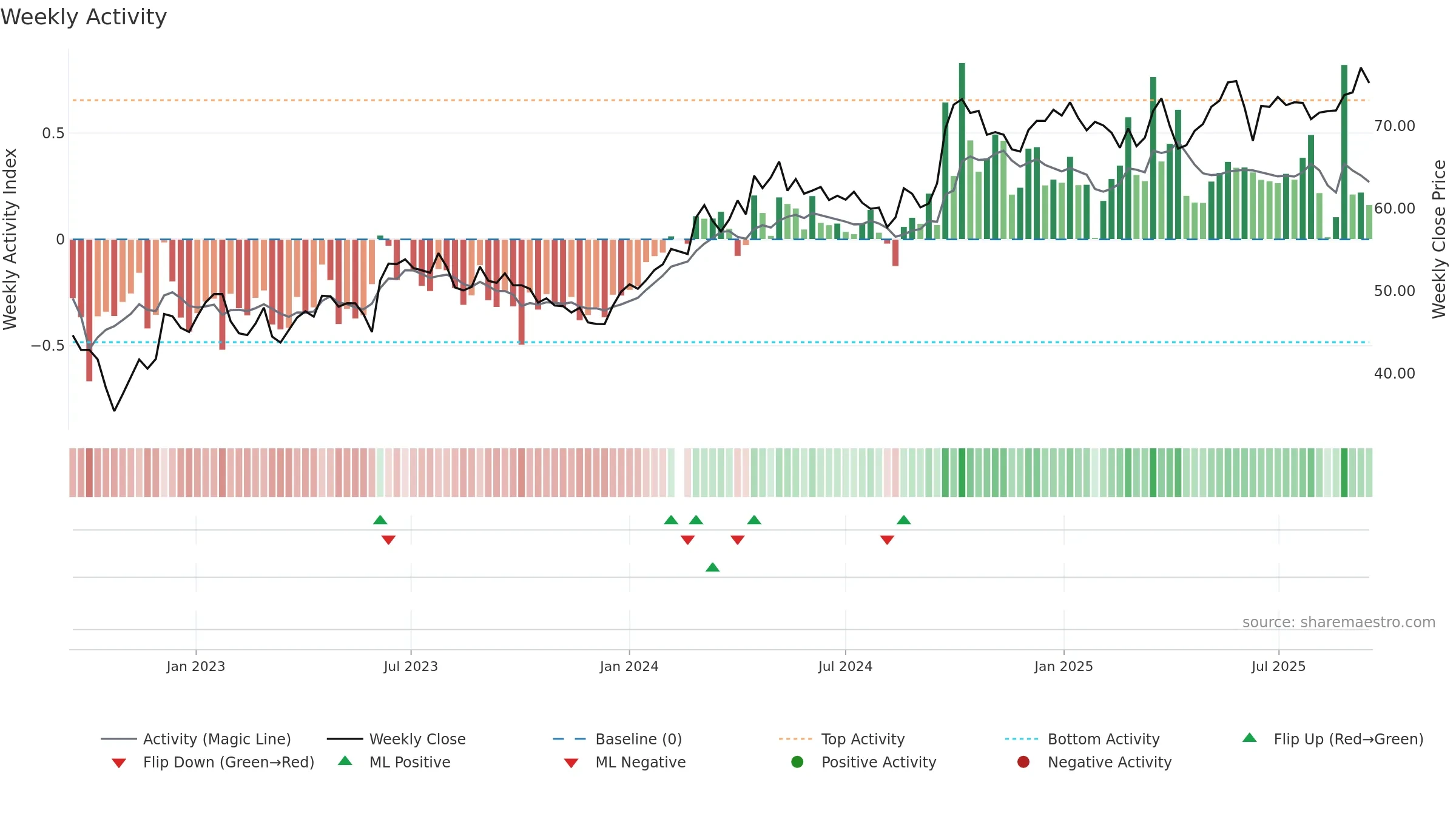Toggle the Bottom Activity legend entry
The height and width of the screenshot is (819, 1456).
1082,739
